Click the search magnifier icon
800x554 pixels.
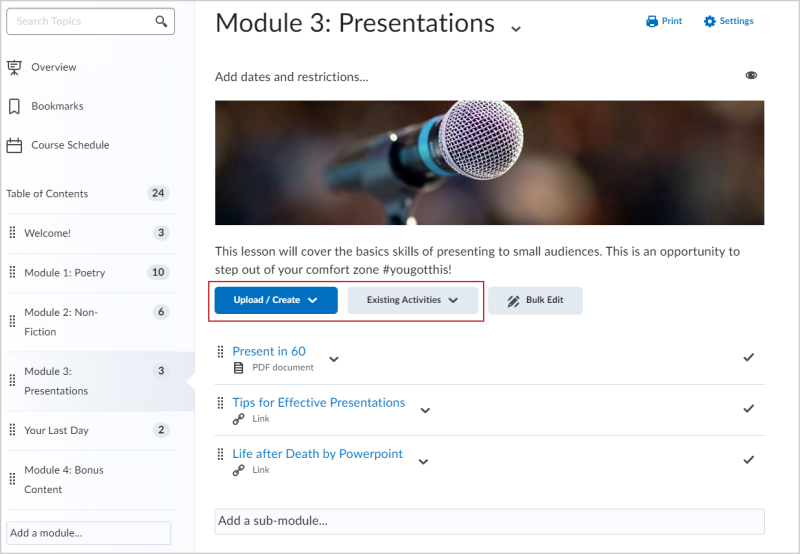click(x=162, y=21)
